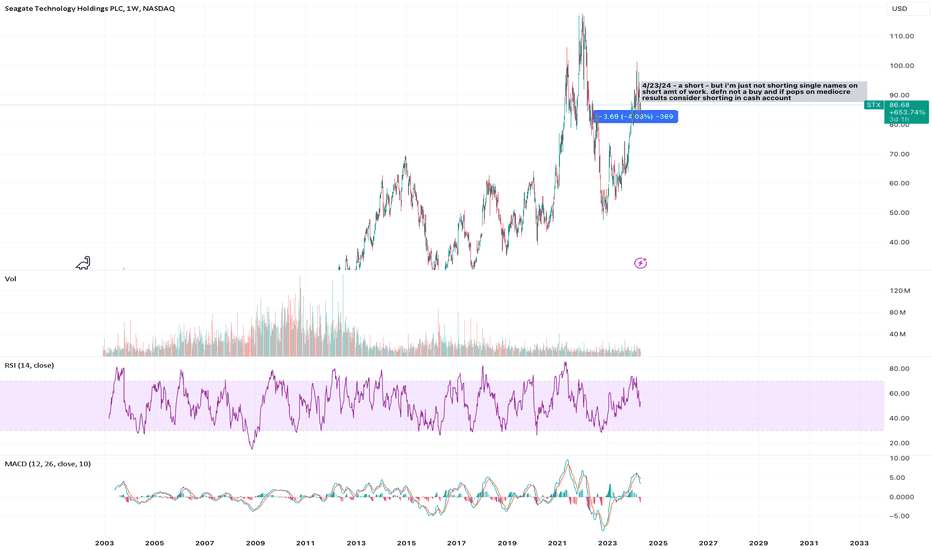Viewport: 932px width, 550px height.
Task: Click the green STX symbol label
Action: 873,105
